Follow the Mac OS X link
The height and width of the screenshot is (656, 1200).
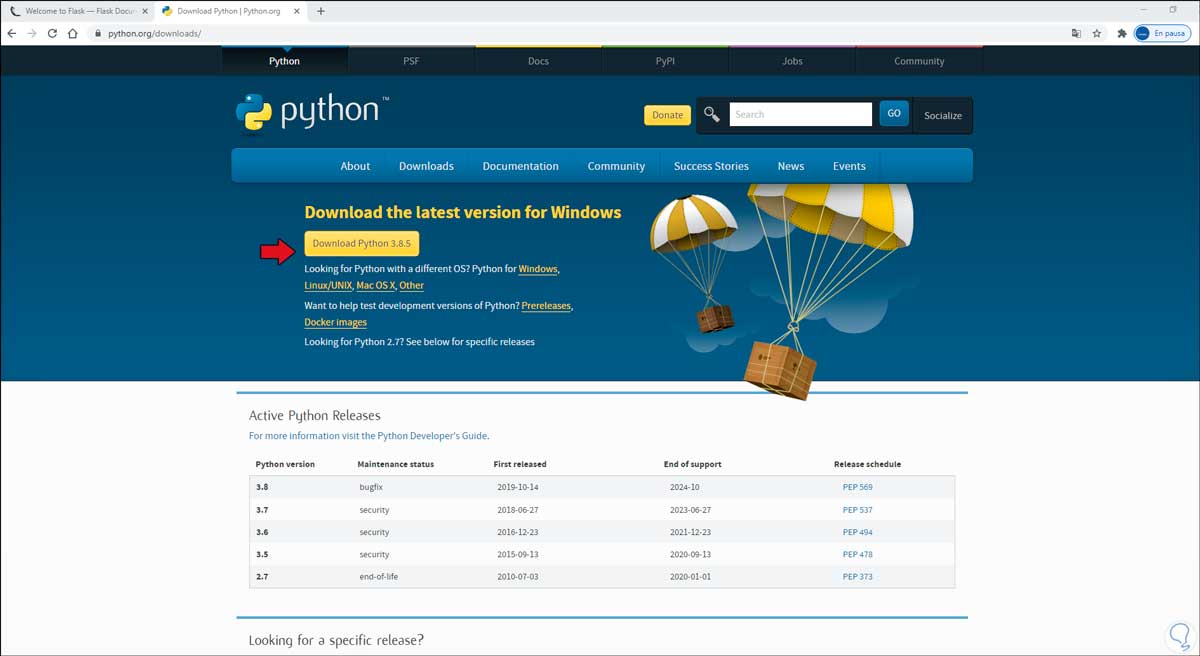click(x=376, y=285)
